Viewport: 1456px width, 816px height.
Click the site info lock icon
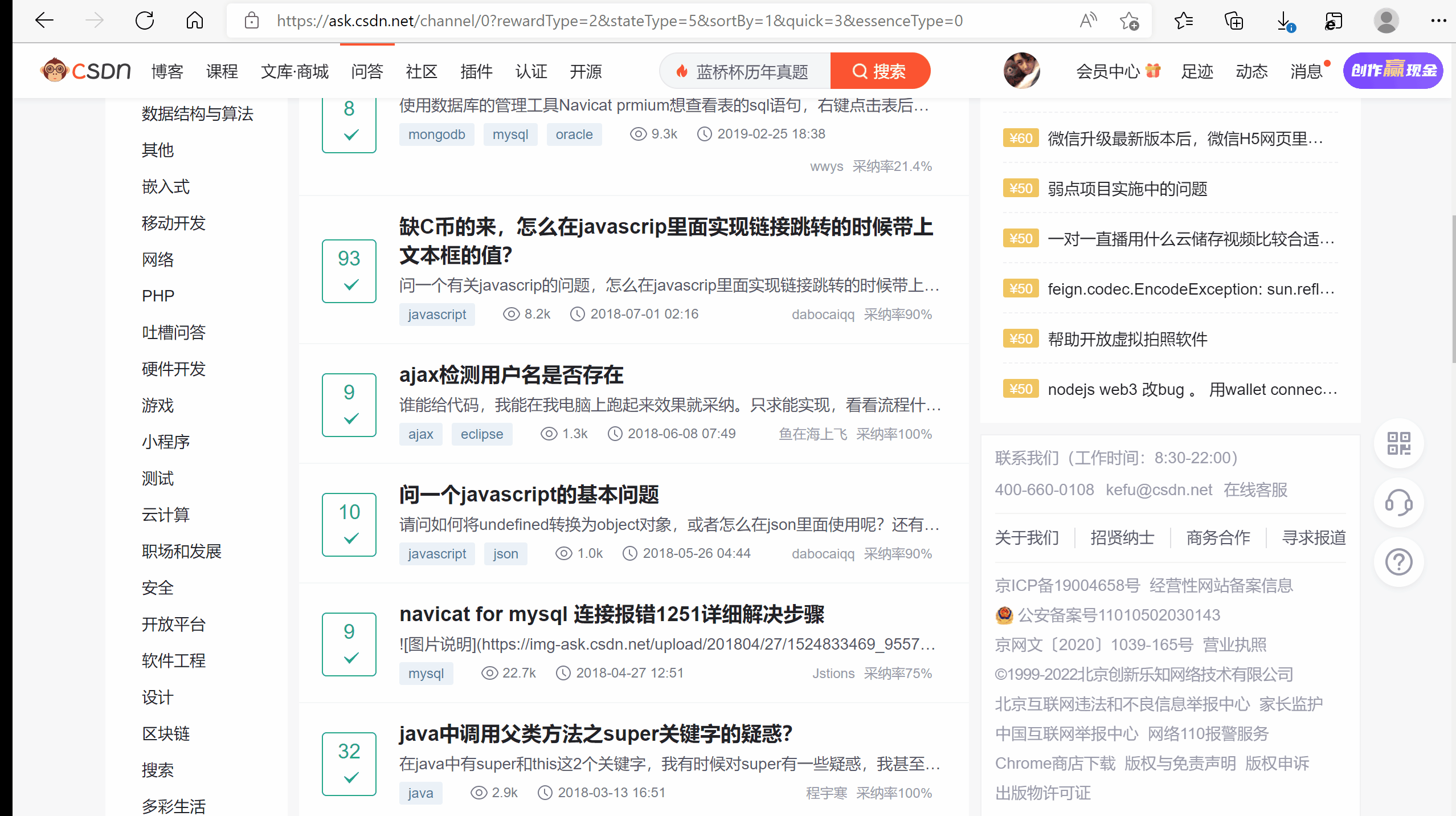point(251,21)
